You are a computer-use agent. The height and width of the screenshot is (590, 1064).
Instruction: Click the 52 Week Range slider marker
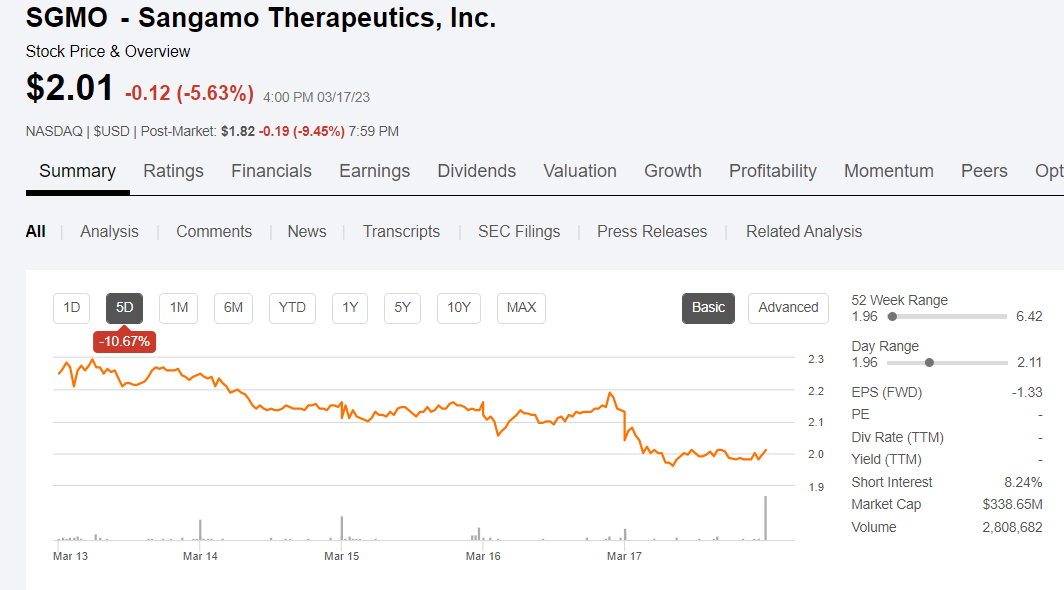coord(892,317)
